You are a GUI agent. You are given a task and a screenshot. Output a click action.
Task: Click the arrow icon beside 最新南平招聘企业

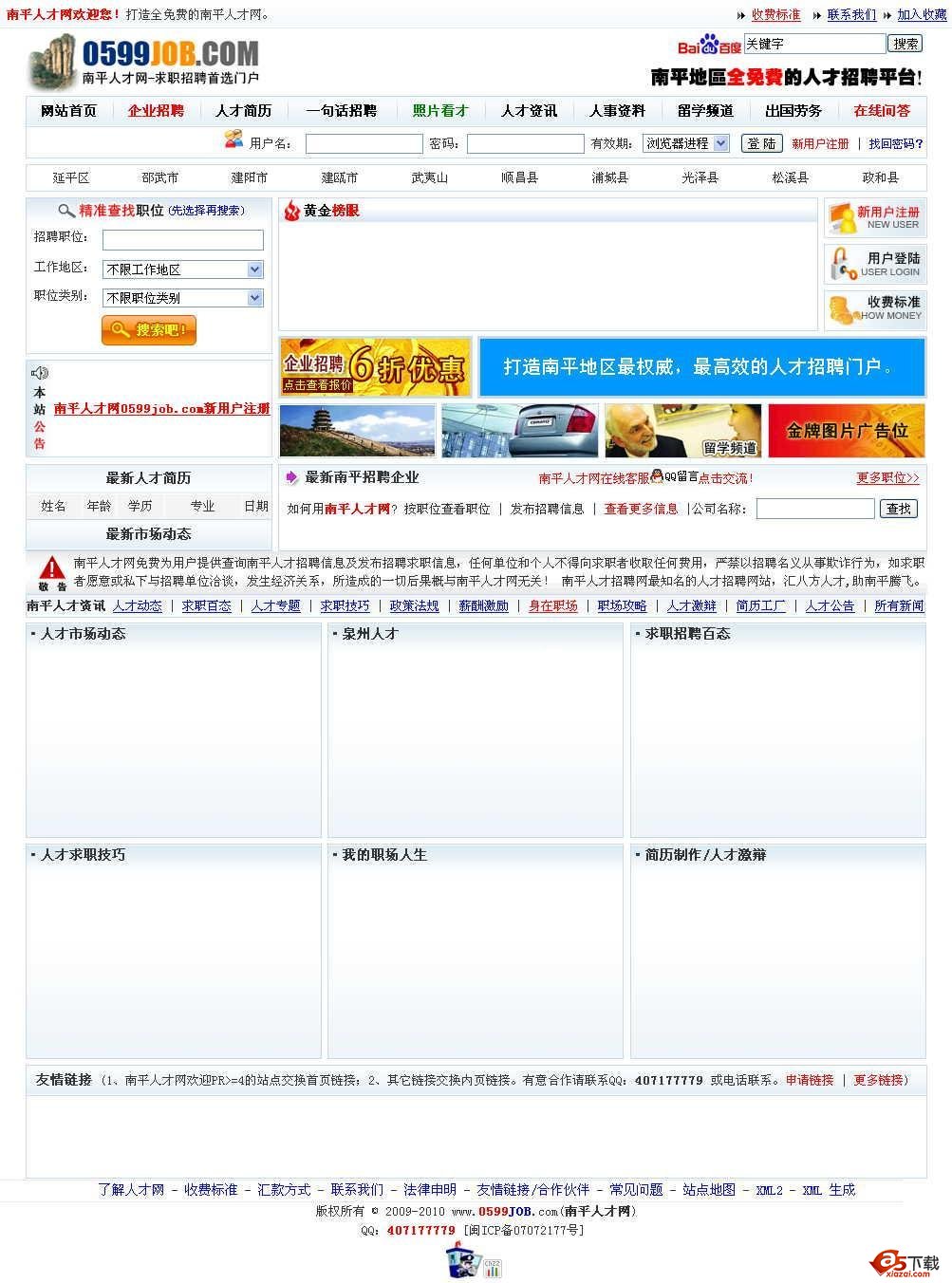[x=292, y=477]
